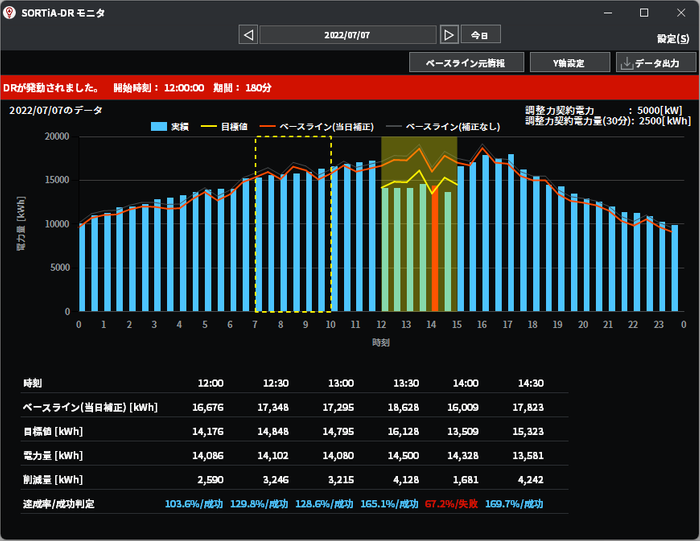Click the 169.7%/成功 result cell
This screenshot has height=541, width=700.
(x=514, y=504)
